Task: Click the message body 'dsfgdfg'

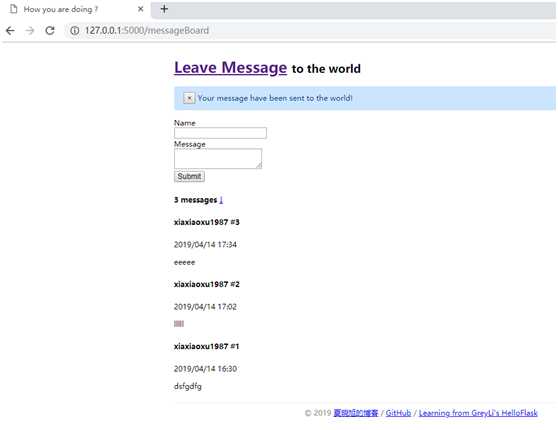Action: coord(188,386)
